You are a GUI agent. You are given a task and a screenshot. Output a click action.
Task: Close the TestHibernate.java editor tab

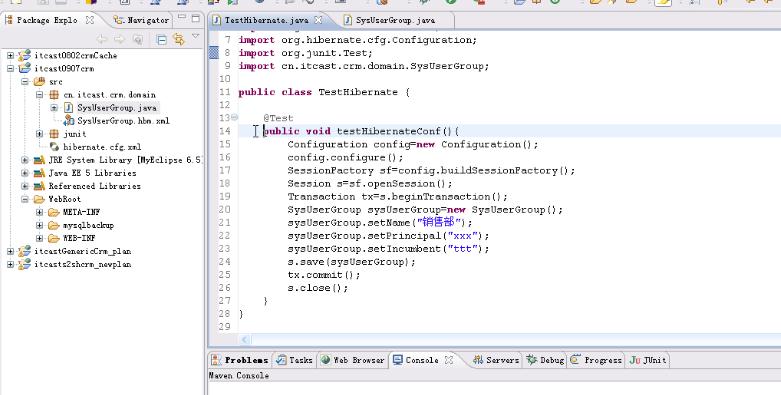(318, 20)
